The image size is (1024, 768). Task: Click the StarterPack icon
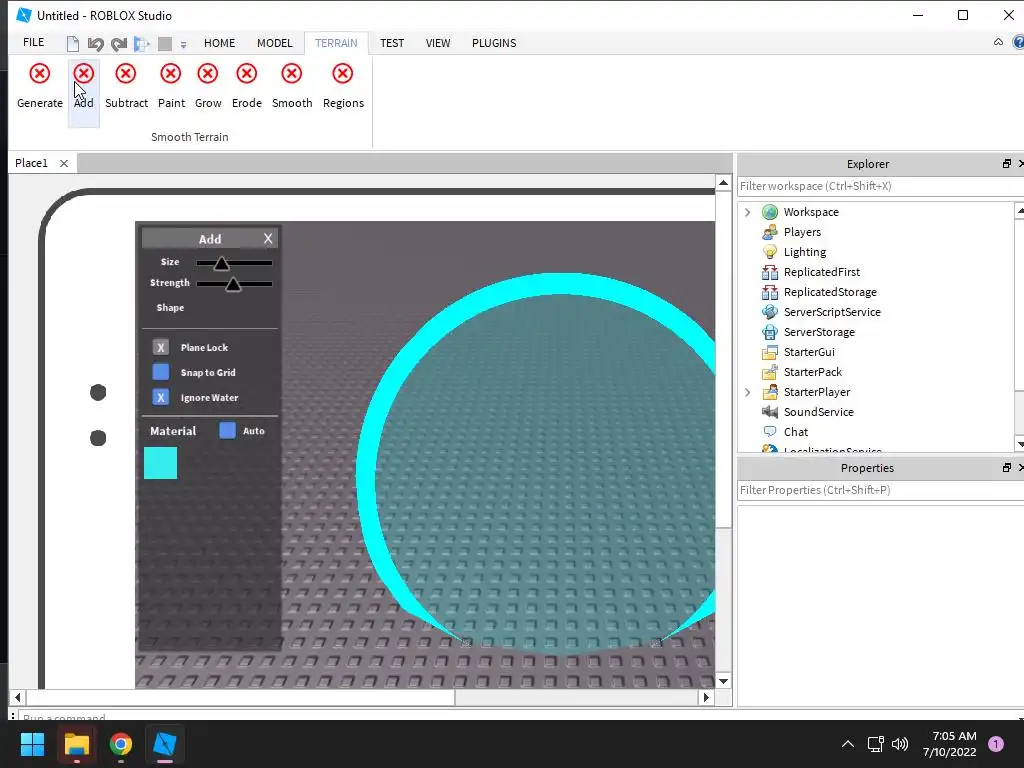click(x=770, y=372)
